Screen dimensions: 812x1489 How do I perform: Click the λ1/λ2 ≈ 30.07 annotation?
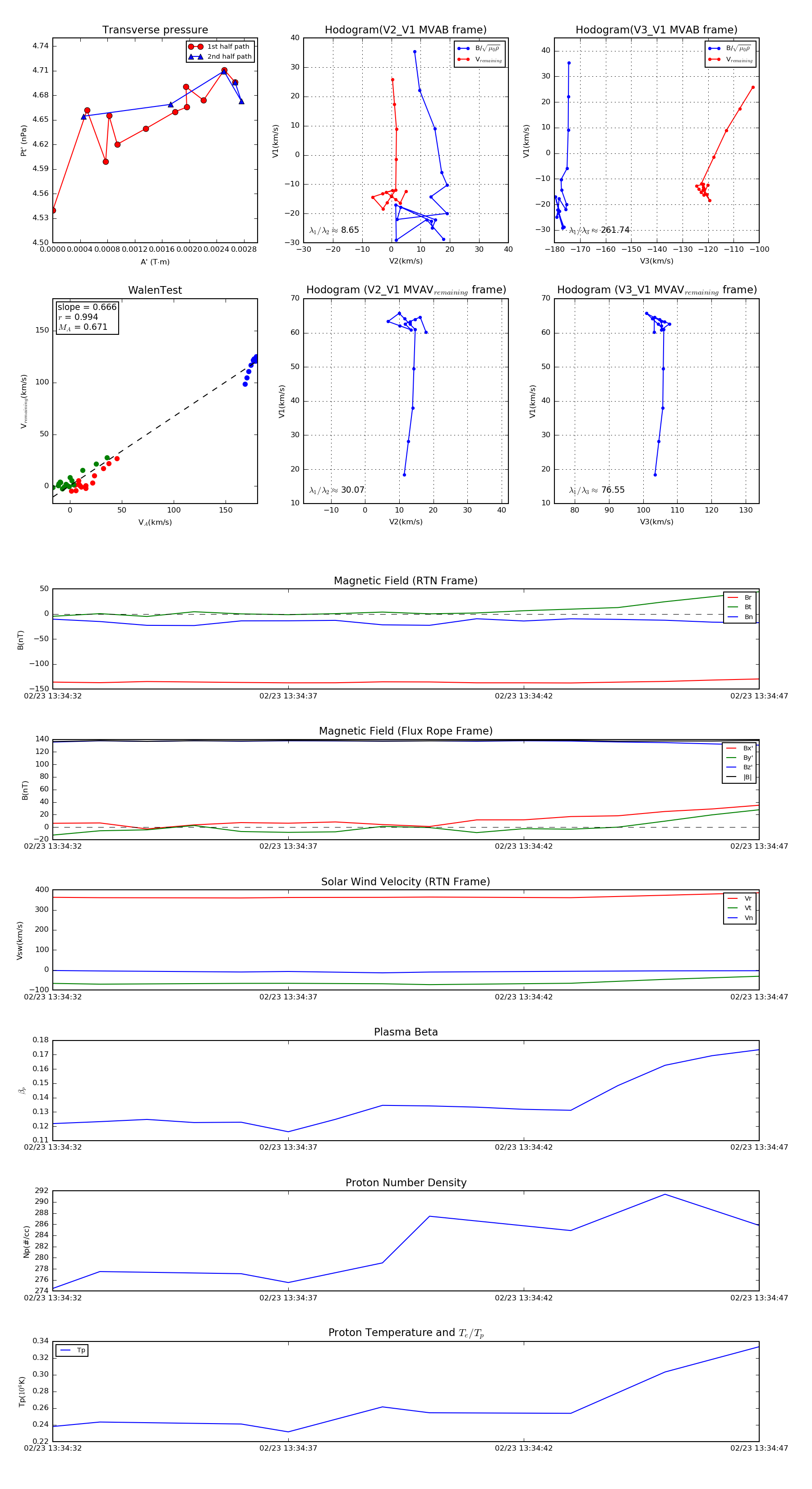point(337,490)
